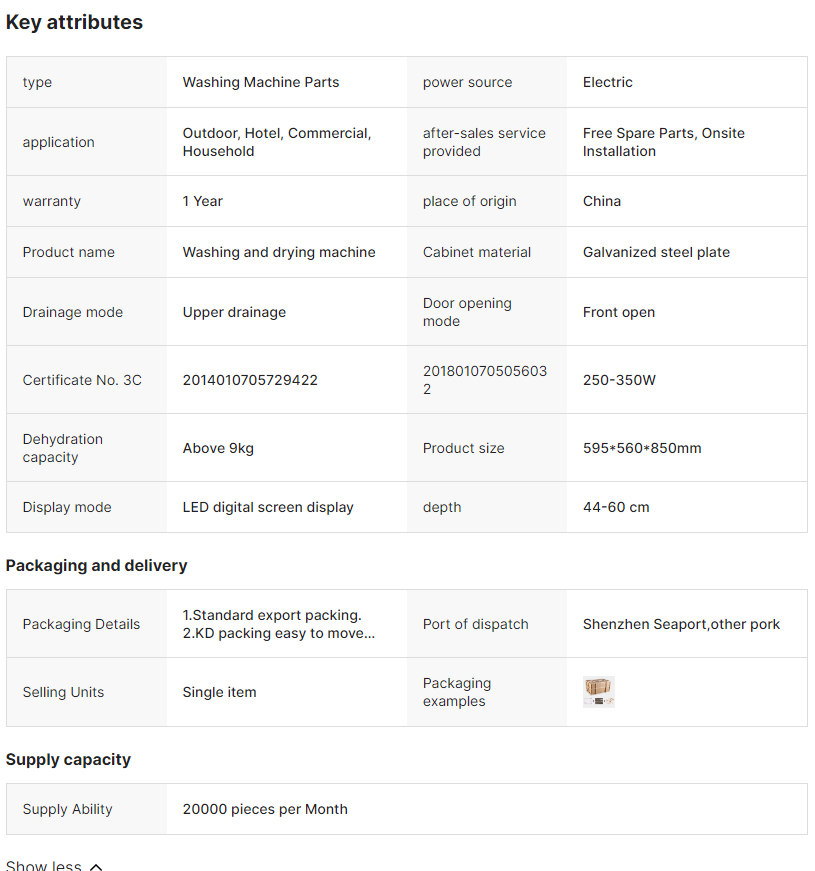
Task: Click the Packaging and delivery heading
Action: pos(96,565)
